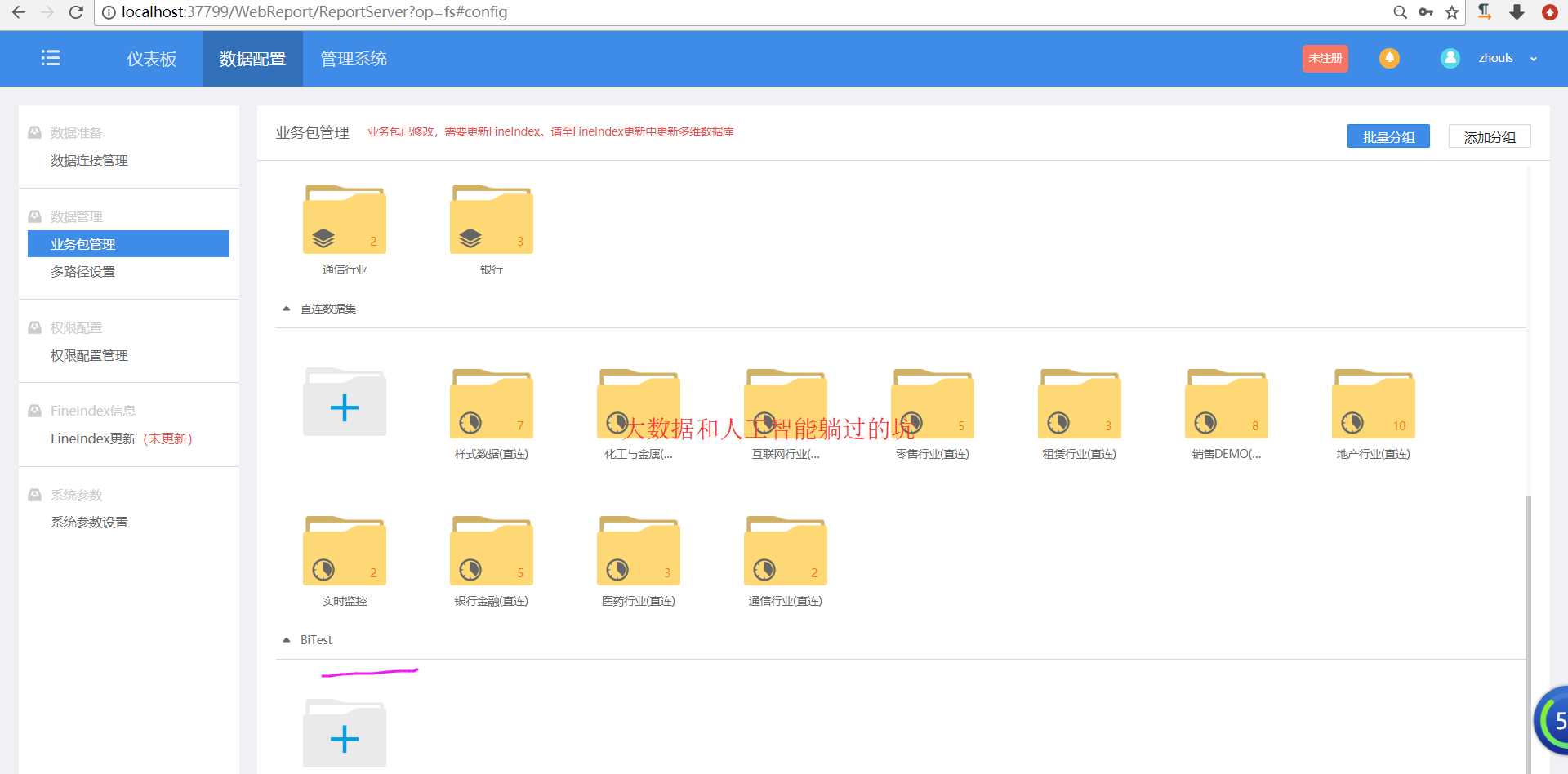Open the 销售DEMO folder
This screenshot has width=1568, height=774.
click(x=1227, y=403)
